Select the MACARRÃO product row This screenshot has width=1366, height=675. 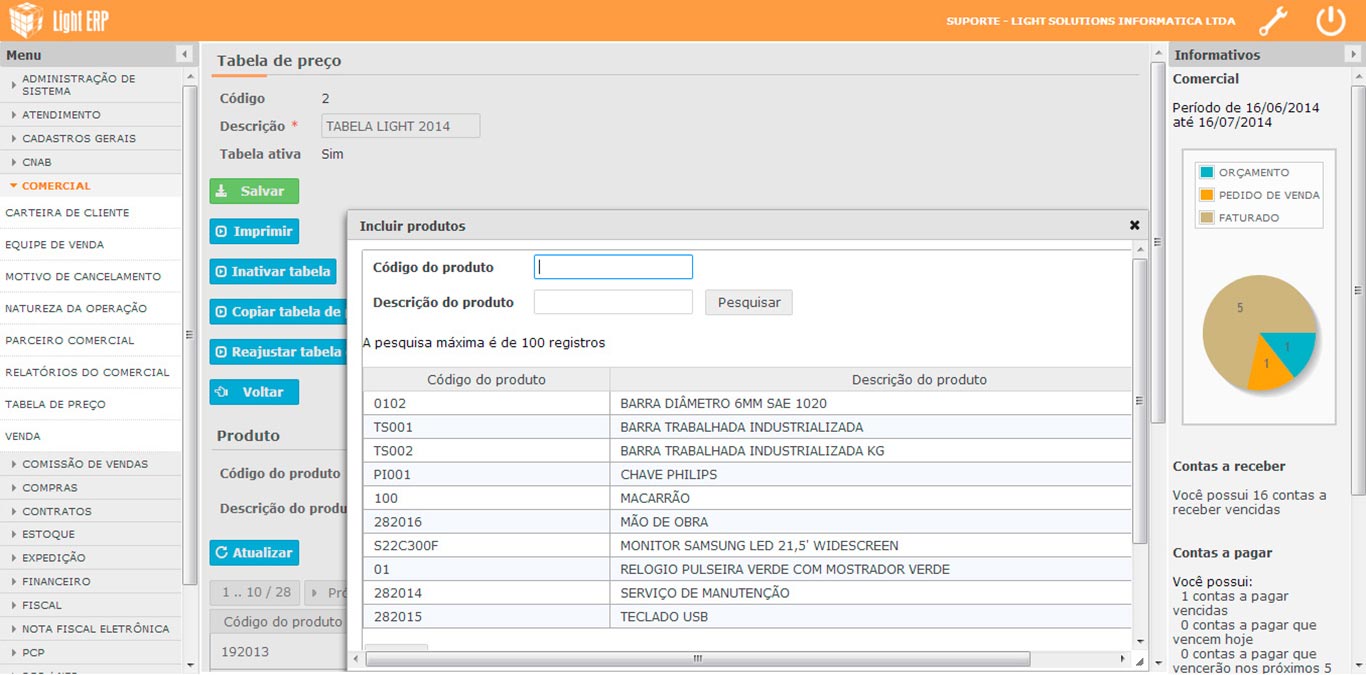tap(746, 498)
